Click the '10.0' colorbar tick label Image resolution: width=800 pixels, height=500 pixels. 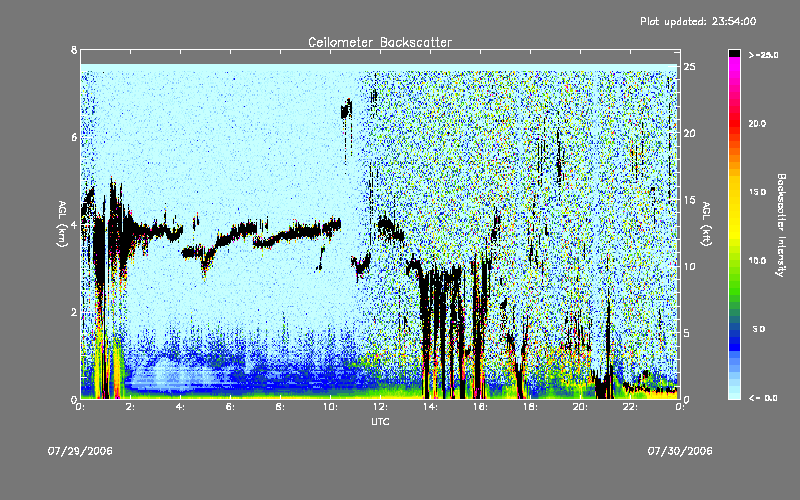(x=757, y=261)
